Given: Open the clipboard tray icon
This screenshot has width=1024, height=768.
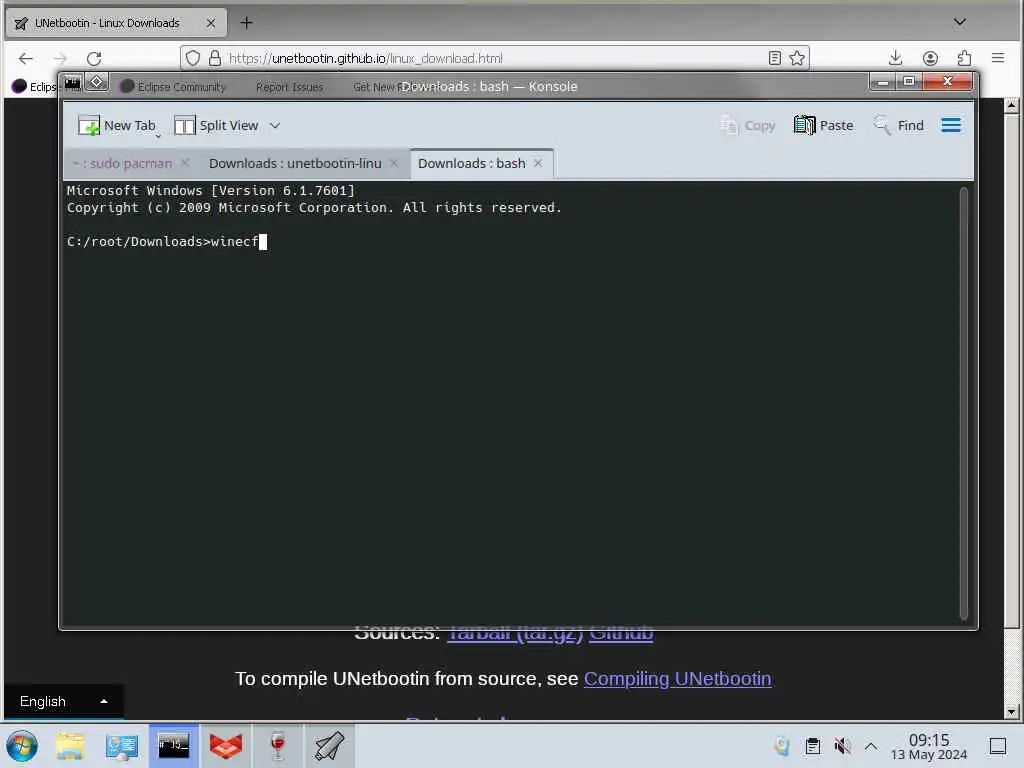Looking at the screenshot, I should click(812, 746).
